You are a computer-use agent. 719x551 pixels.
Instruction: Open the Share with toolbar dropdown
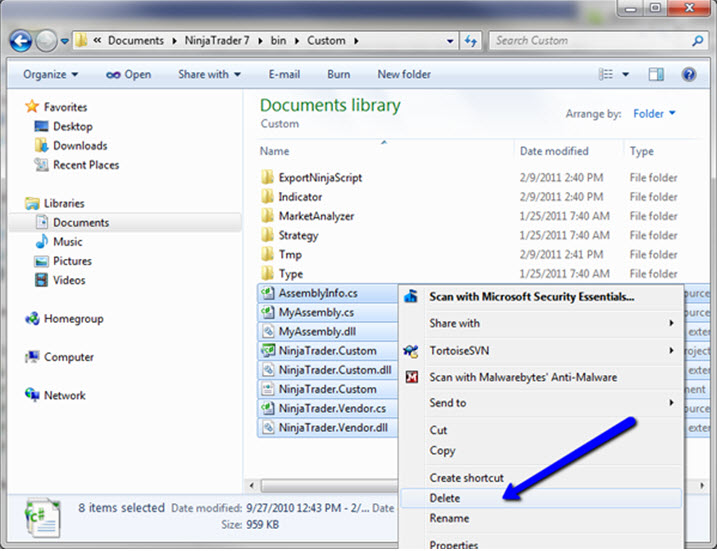coord(209,74)
